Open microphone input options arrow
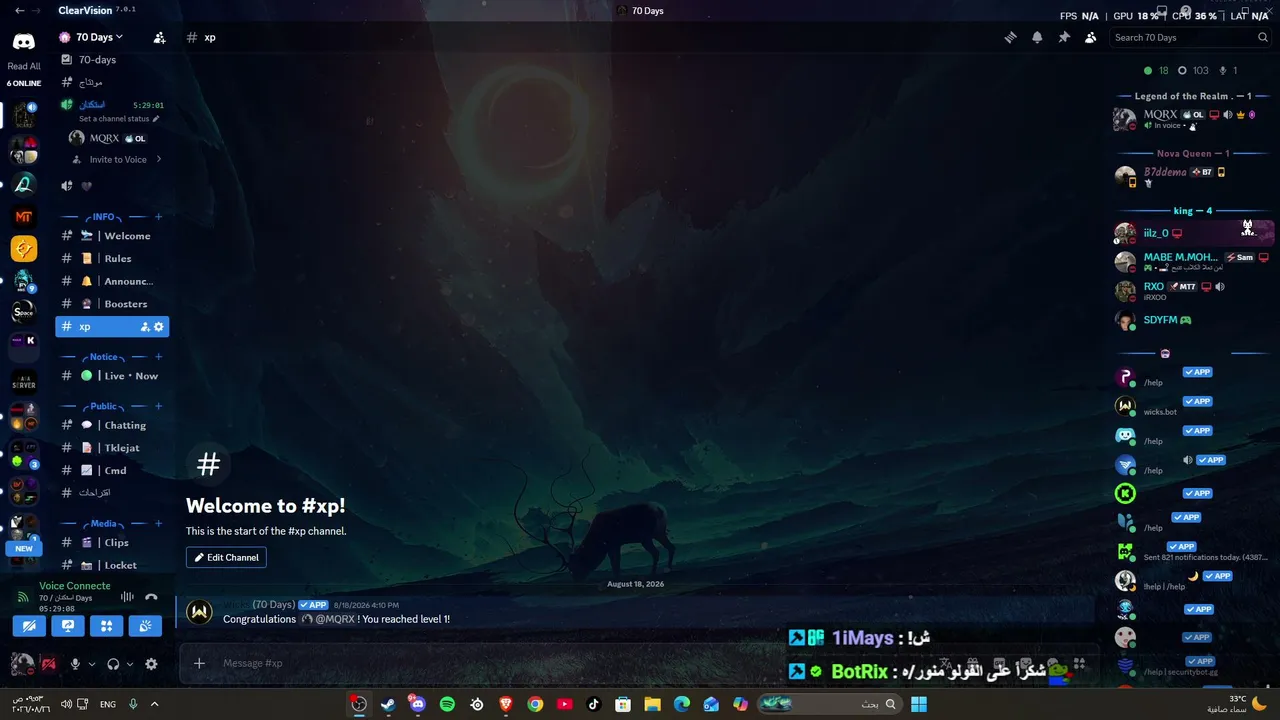Viewport: 1280px width, 720px height. (91, 664)
